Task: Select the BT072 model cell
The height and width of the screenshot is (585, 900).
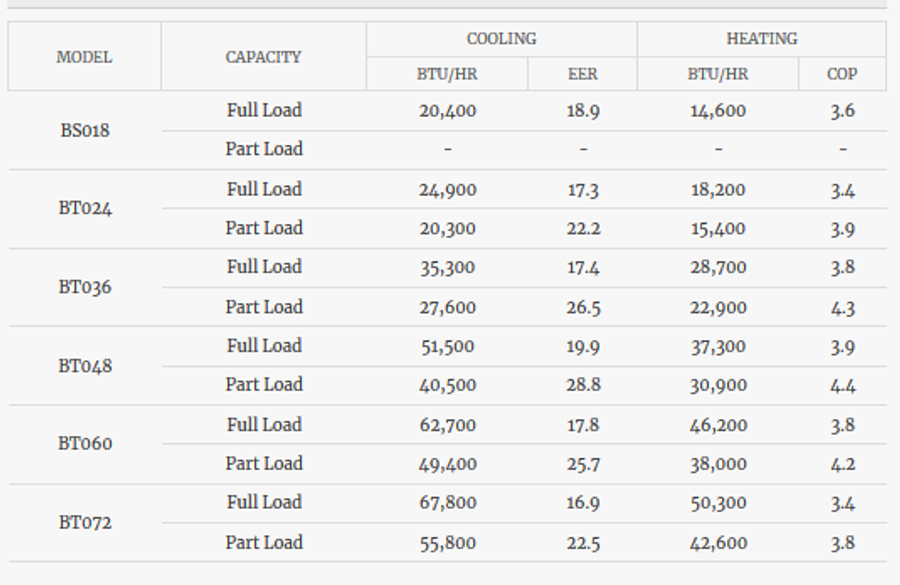Action: 85,522
